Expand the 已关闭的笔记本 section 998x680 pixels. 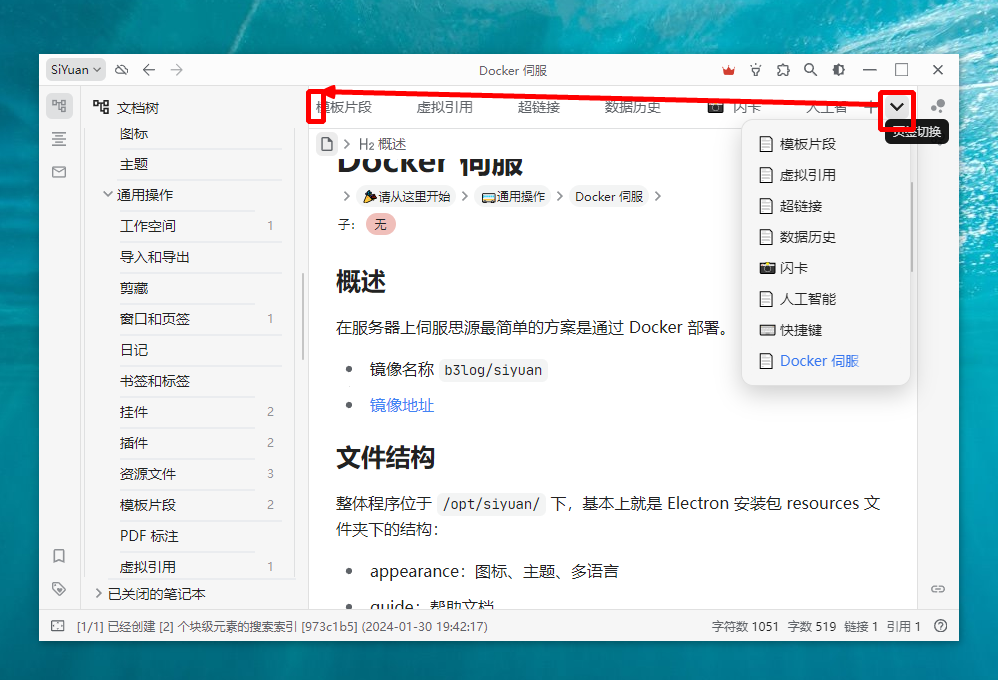coord(98,594)
